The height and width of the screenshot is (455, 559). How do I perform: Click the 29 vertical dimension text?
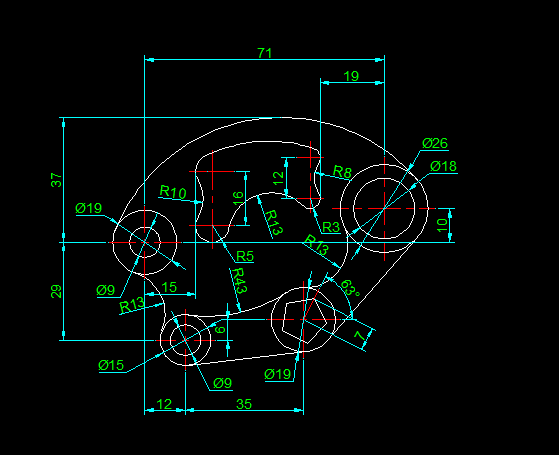[57, 291]
